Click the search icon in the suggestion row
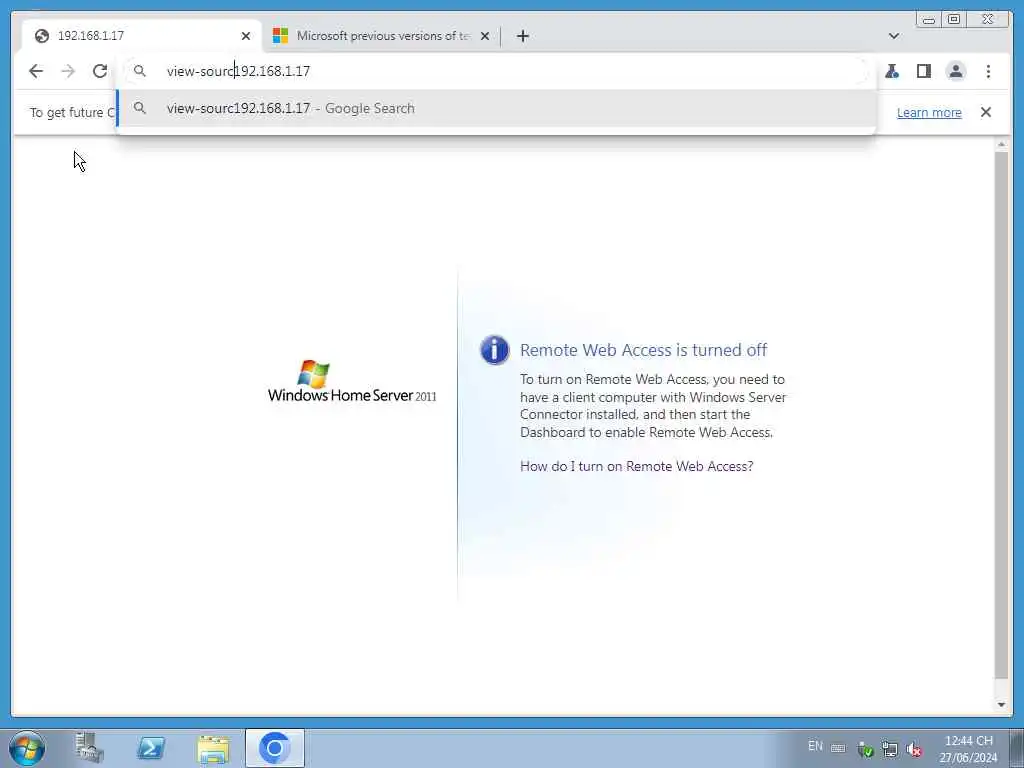 coord(140,108)
